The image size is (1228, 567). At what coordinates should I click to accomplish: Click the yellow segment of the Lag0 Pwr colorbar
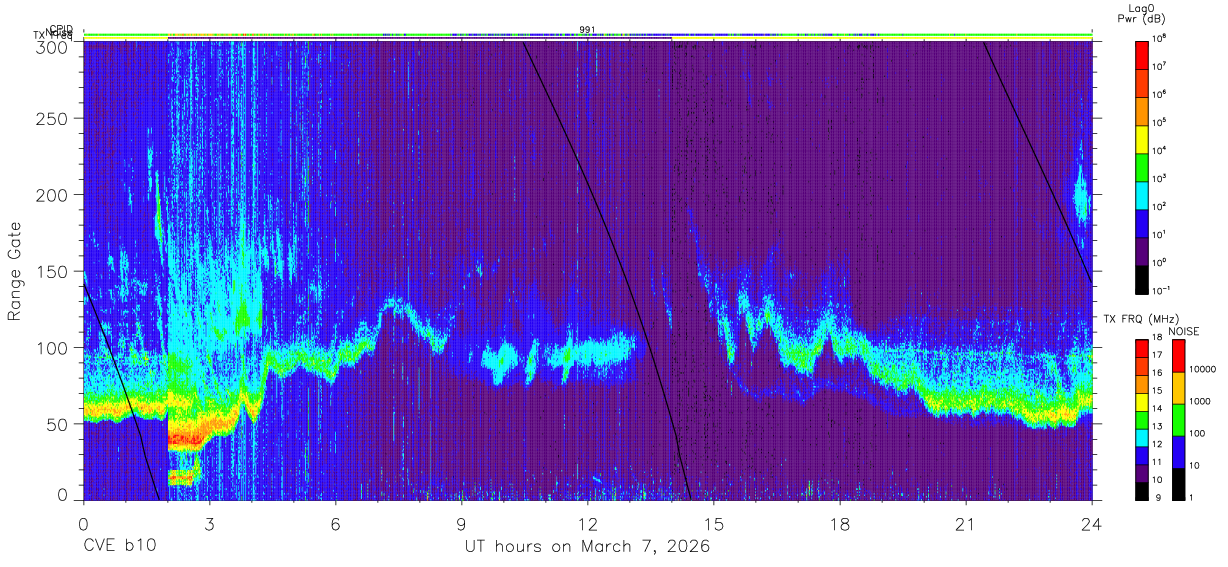tap(1142, 139)
